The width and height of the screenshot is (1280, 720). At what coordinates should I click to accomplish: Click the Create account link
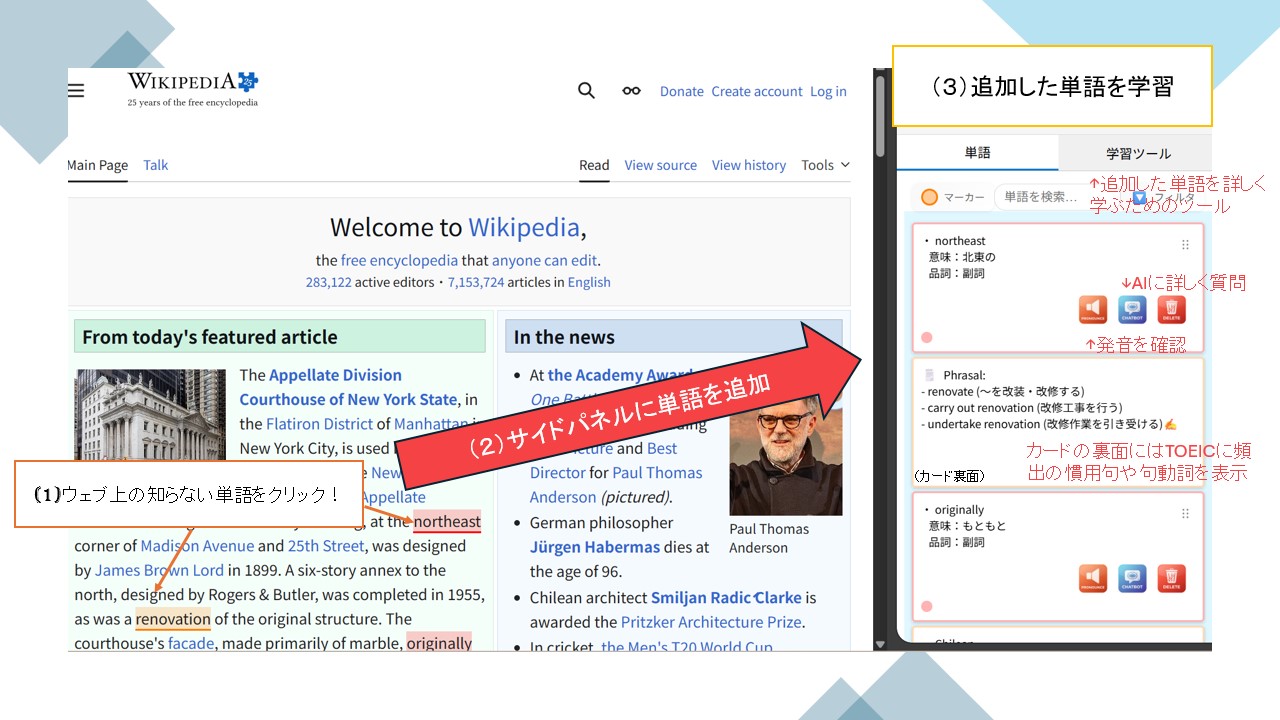tap(756, 91)
